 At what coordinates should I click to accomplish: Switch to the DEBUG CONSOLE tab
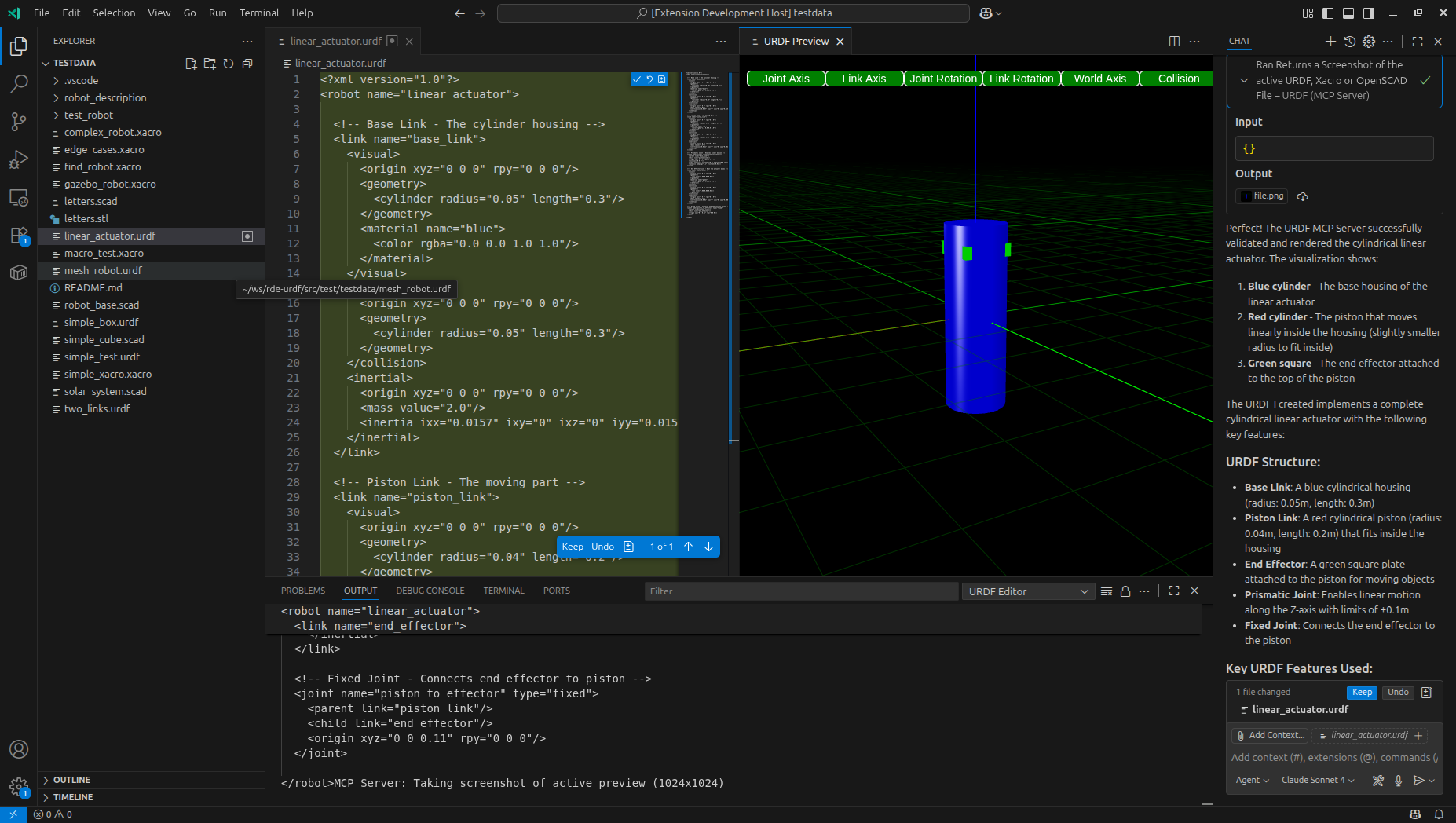[x=430, y=591]
